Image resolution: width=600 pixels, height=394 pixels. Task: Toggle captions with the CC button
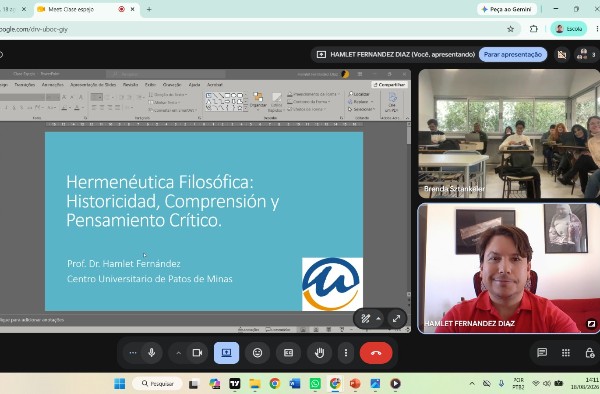289,353
